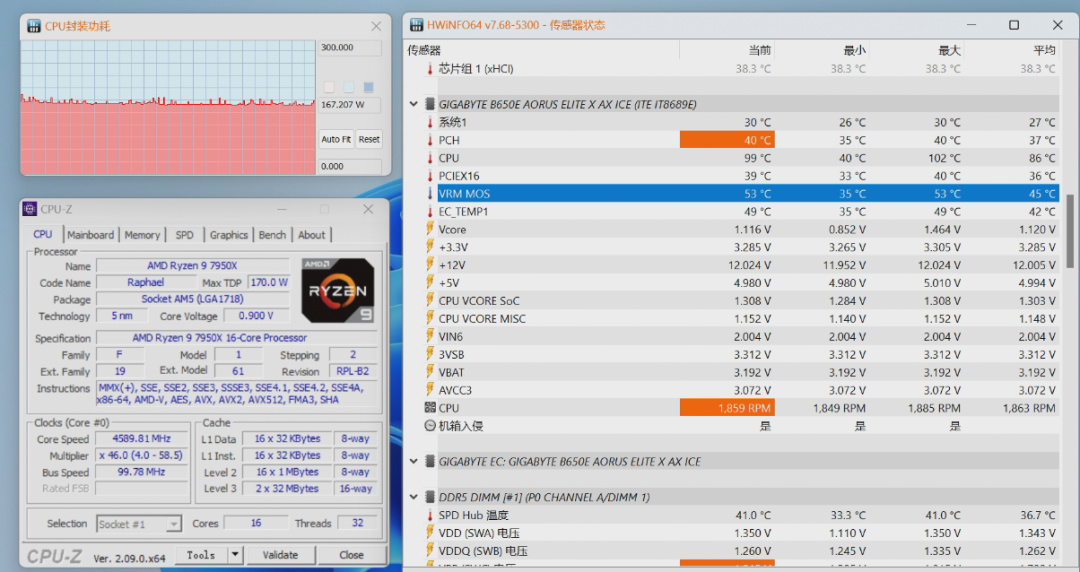Click the 0.000 graph minimum field
Viewport: 1080px width, 572px height.
coord(350,166)
